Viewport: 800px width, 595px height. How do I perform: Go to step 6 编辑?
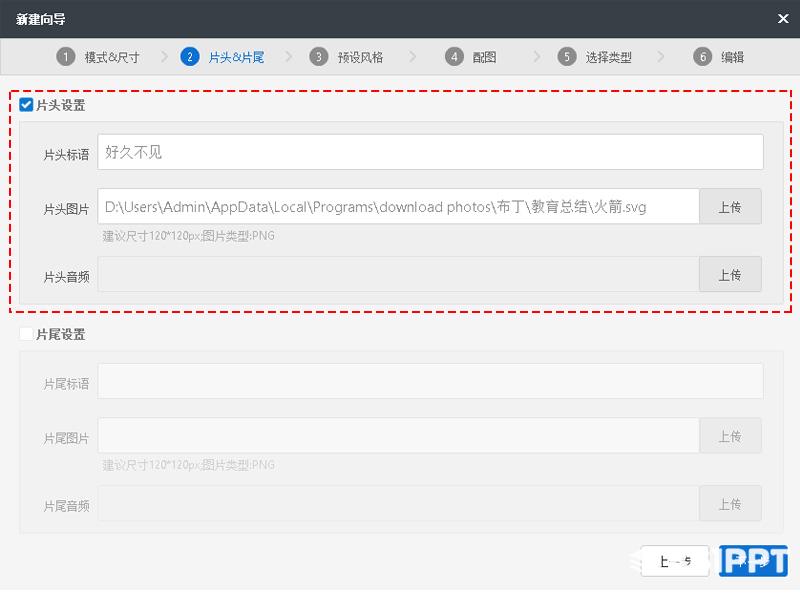coord(718,57)
